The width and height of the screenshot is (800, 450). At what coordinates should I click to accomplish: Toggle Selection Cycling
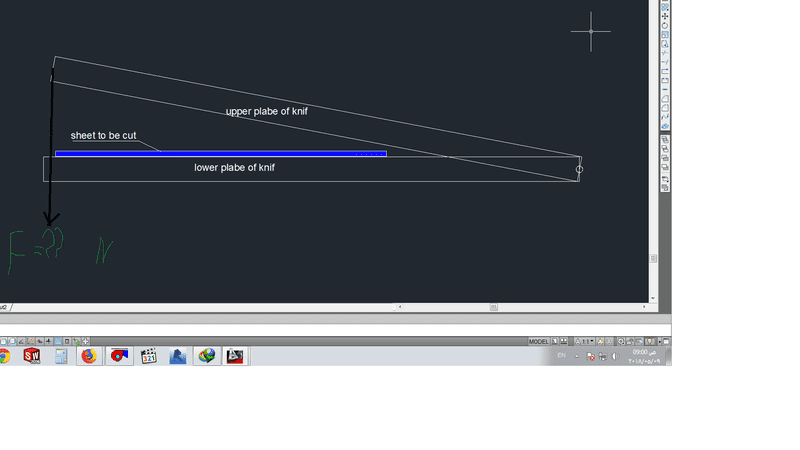pyautogui.click(x=77, y=341)
